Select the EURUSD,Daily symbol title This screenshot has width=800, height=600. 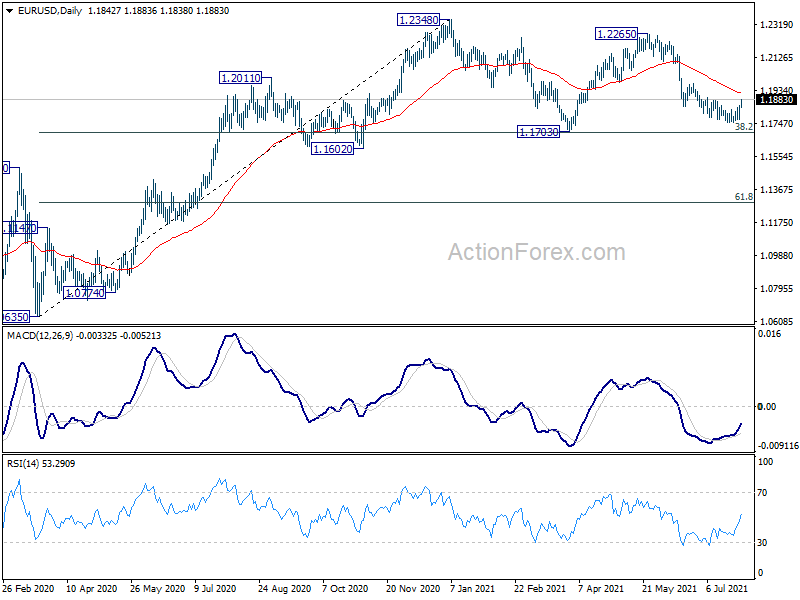[x=49, y=11]
